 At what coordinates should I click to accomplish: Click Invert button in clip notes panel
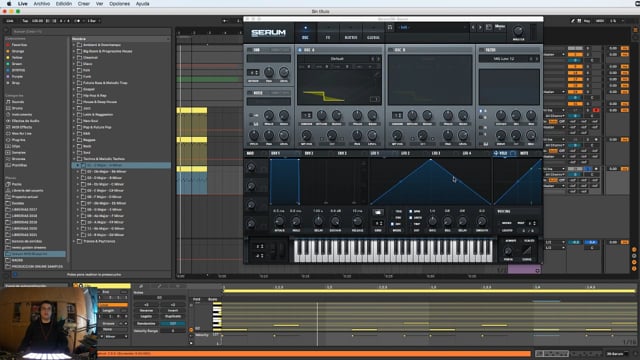(x=173, y=311)
